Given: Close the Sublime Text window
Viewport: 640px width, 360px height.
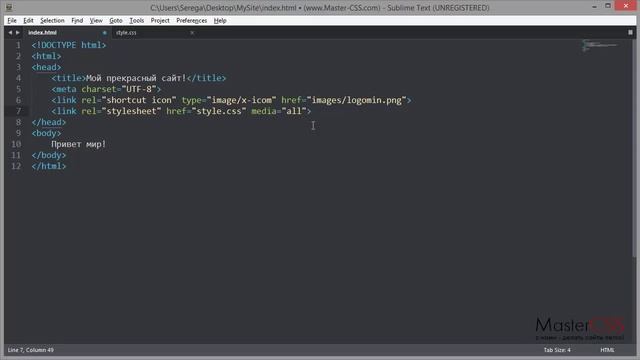Looking at the screenshot, I should (626, 6).
